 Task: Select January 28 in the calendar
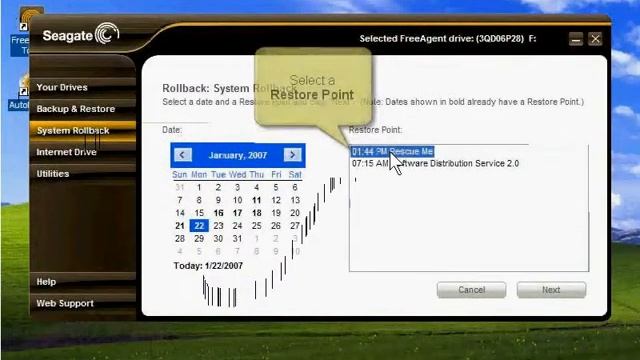click(x=180, y=239)
